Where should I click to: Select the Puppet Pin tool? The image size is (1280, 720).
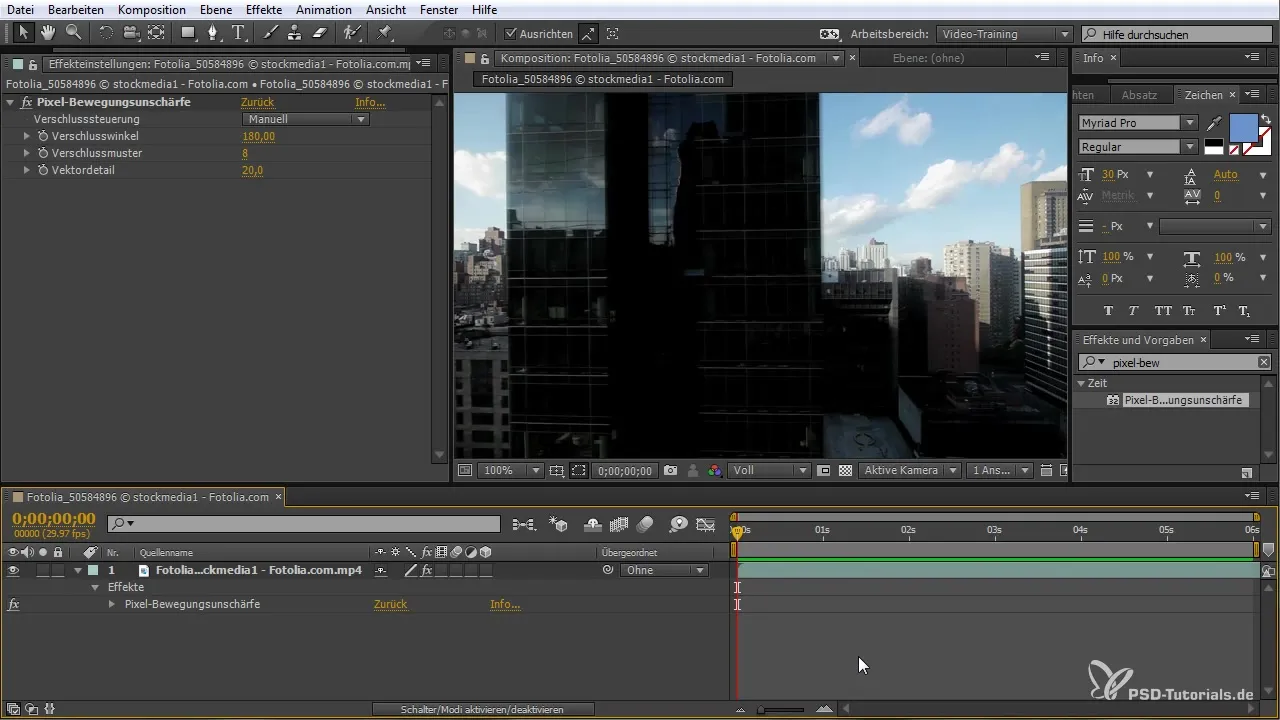point(384,33)
